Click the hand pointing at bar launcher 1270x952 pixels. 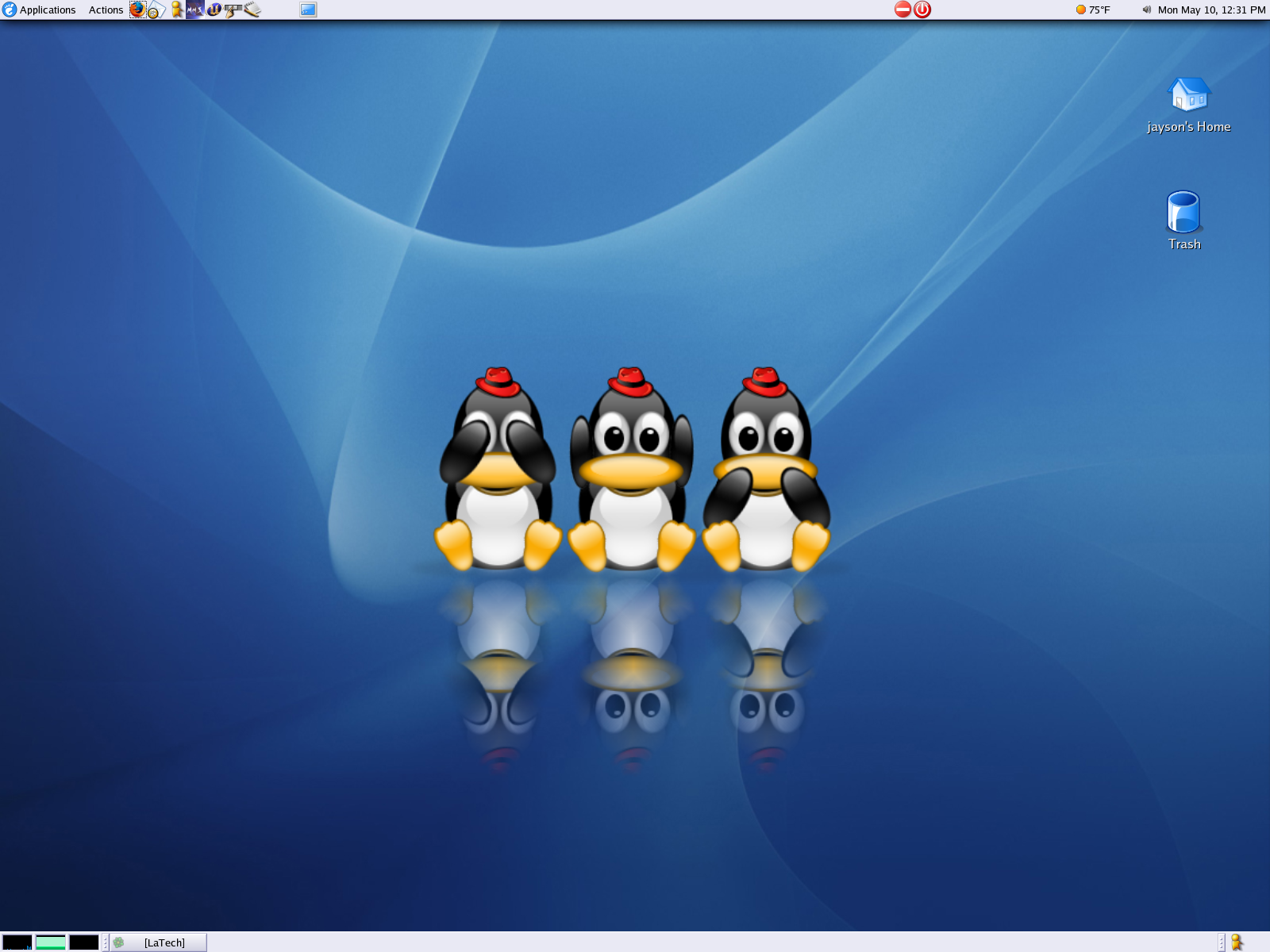[233, 10]
